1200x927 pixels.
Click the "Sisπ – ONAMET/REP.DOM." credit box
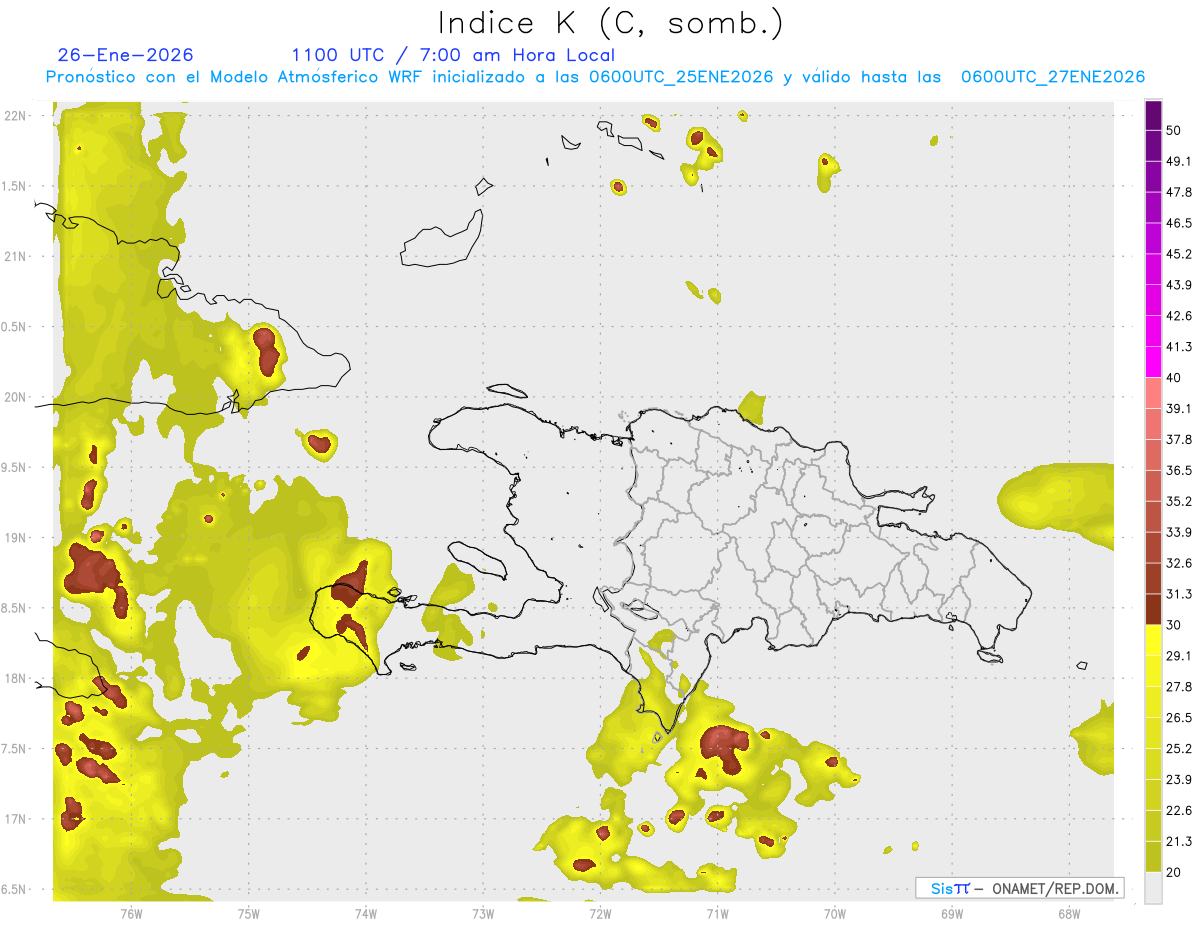point(1020,888)
